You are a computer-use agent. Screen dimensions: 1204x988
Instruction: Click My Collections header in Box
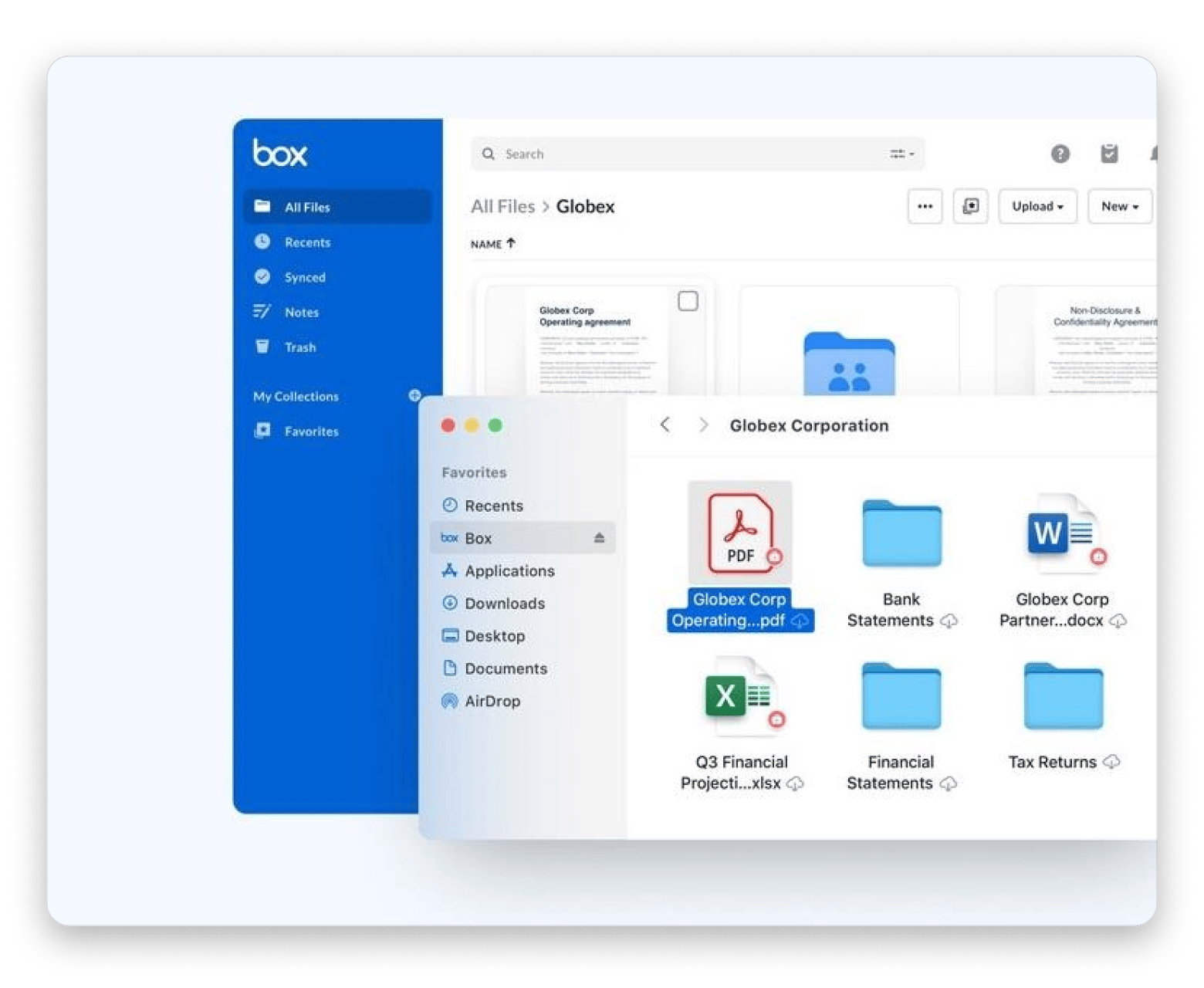296,396
